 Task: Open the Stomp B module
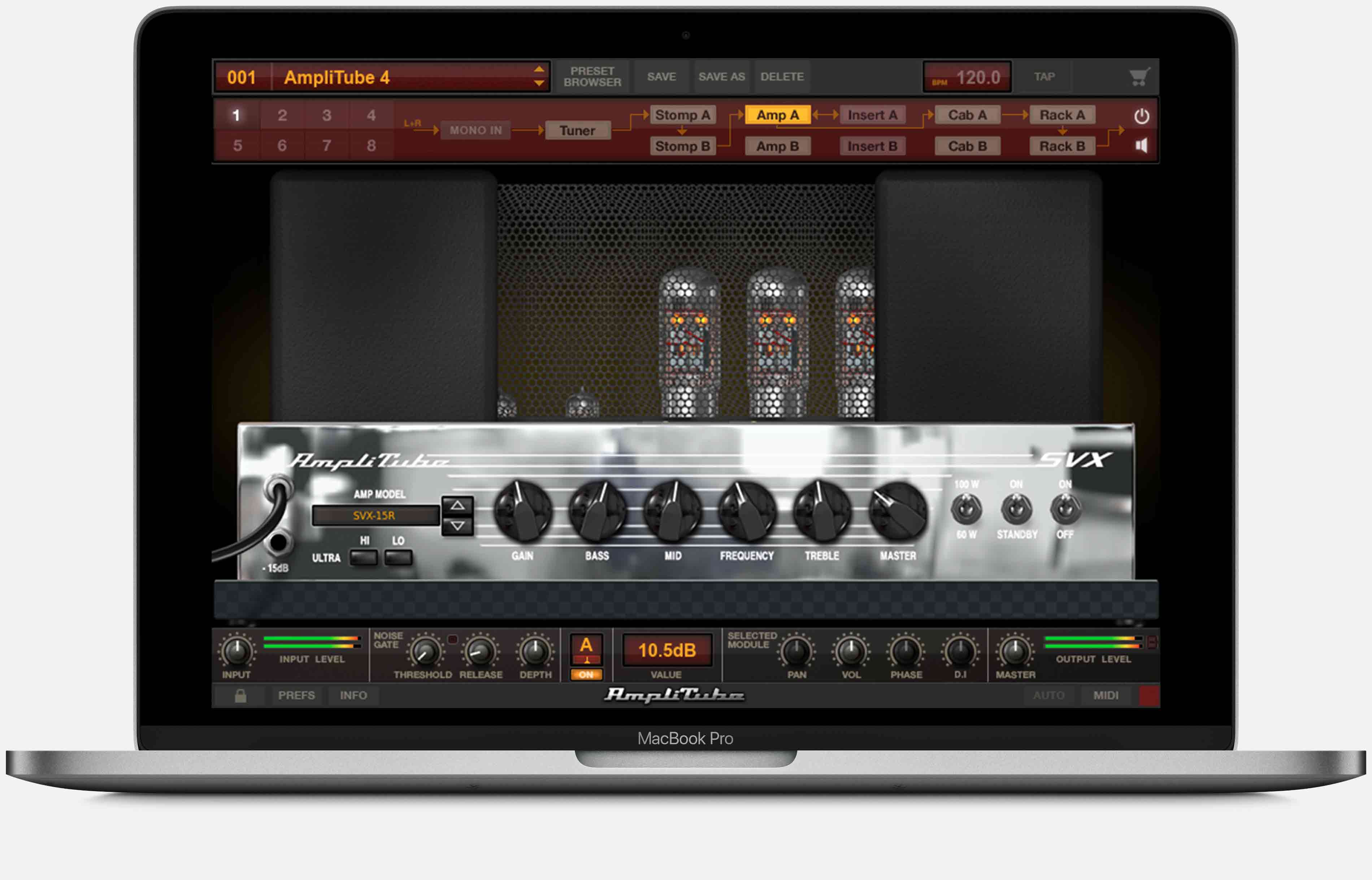pos(683,146)
